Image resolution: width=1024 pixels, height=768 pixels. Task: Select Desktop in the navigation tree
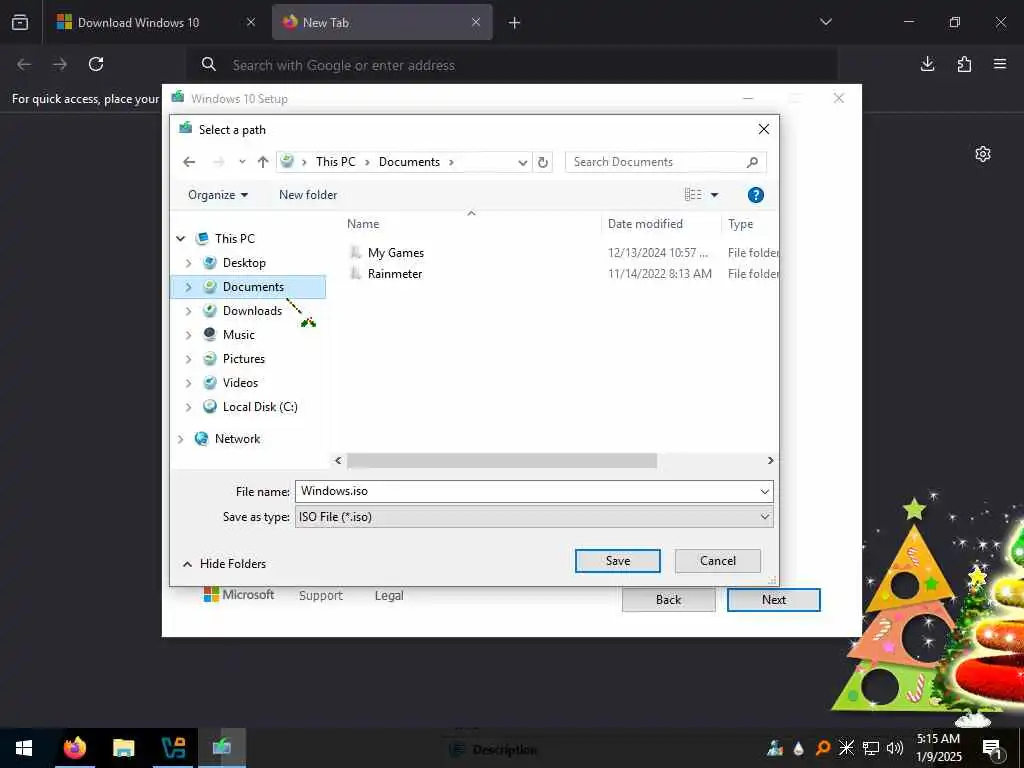(x=244, y=263)
